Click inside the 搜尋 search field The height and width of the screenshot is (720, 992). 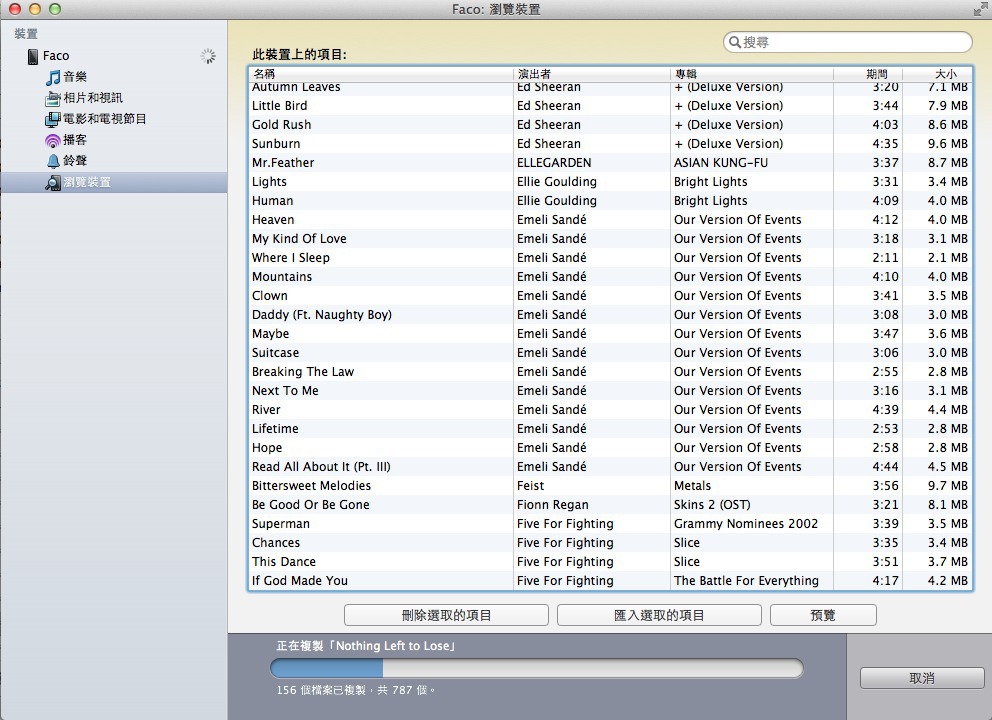848,42
